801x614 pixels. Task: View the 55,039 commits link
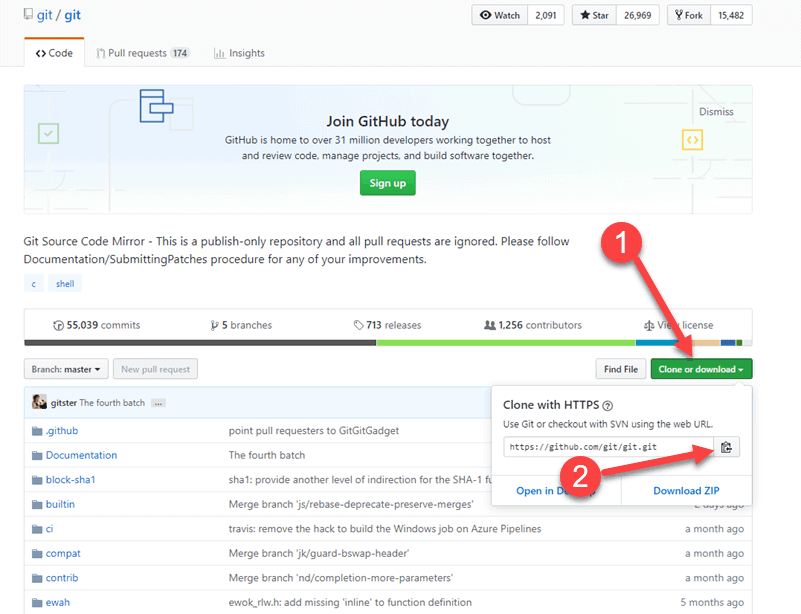97,325
